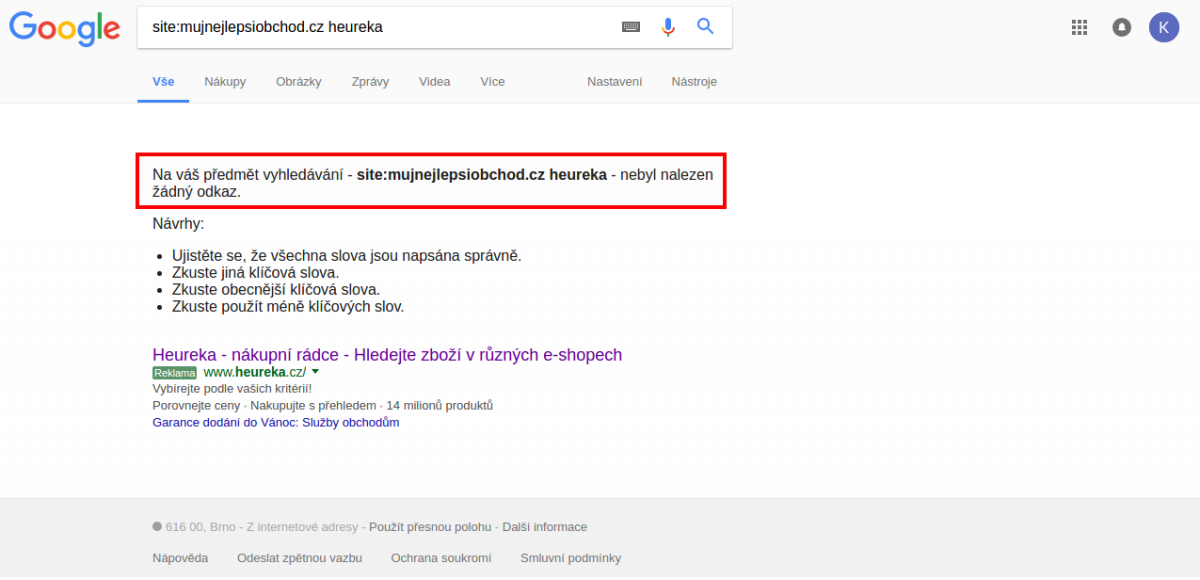Click Odeslat zpětnou vazbu link

click(x=299, y=558)
